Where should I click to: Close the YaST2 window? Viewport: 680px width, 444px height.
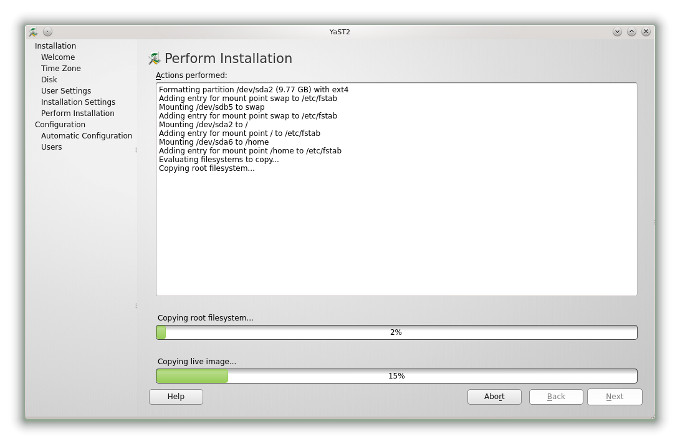click(646, 32)
